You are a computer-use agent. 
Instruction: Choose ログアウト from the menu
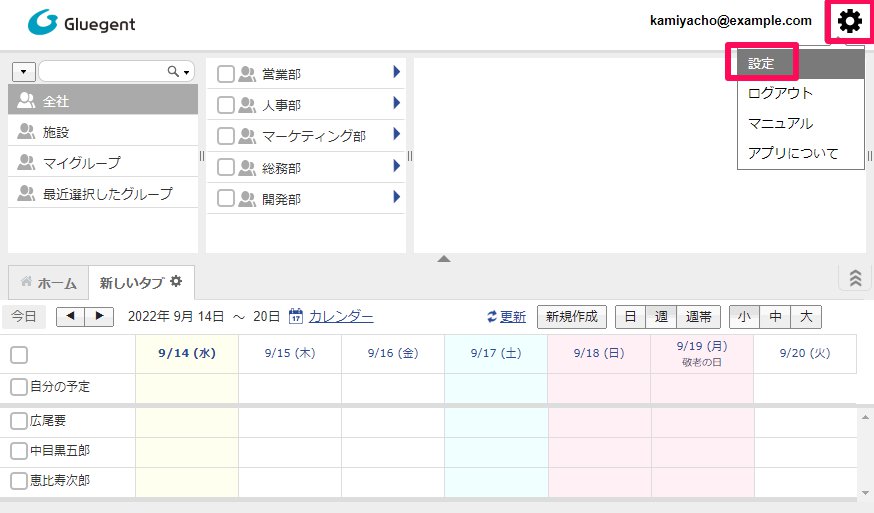click(x=800, y=93)
